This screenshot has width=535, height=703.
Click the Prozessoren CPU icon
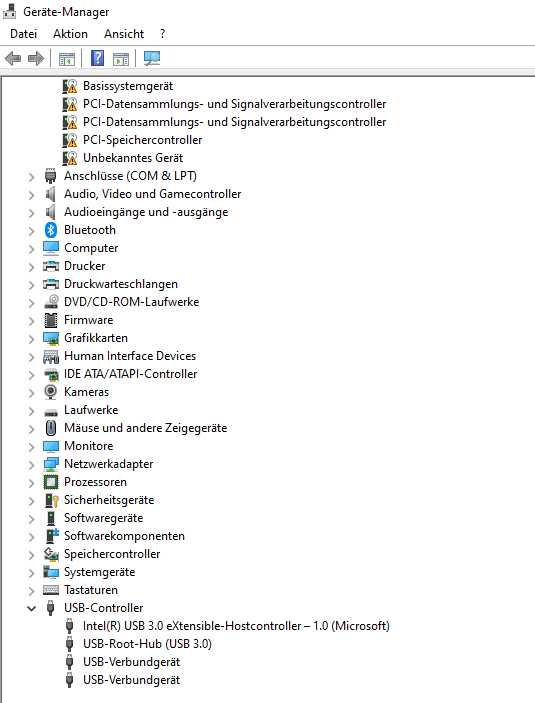point(51,482)
